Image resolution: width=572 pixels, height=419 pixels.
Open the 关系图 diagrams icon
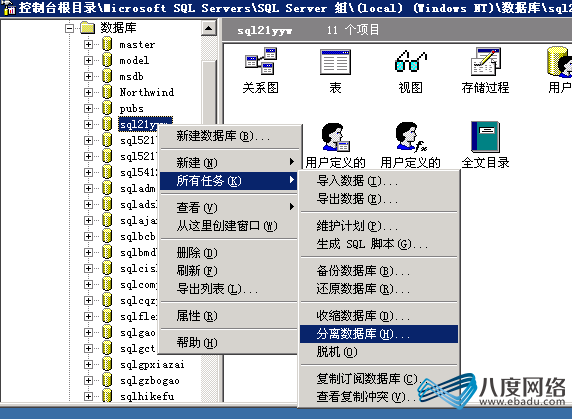click(x=260, y=61)
